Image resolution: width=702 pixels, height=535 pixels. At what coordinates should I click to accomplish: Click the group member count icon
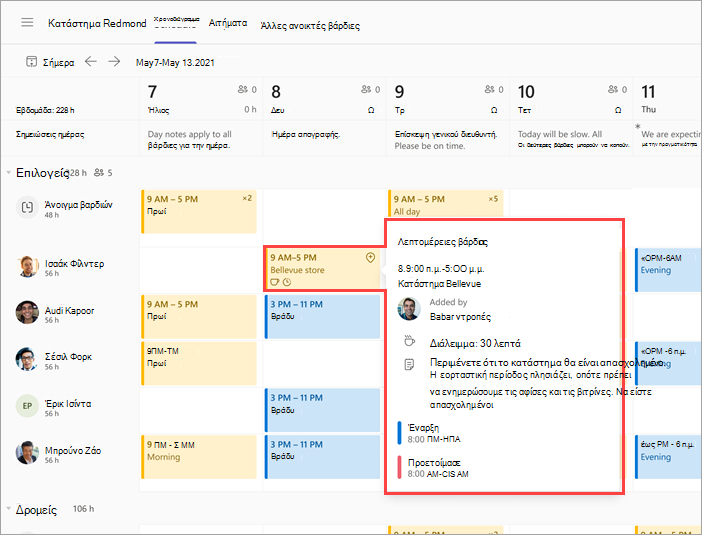coord(99,173)
